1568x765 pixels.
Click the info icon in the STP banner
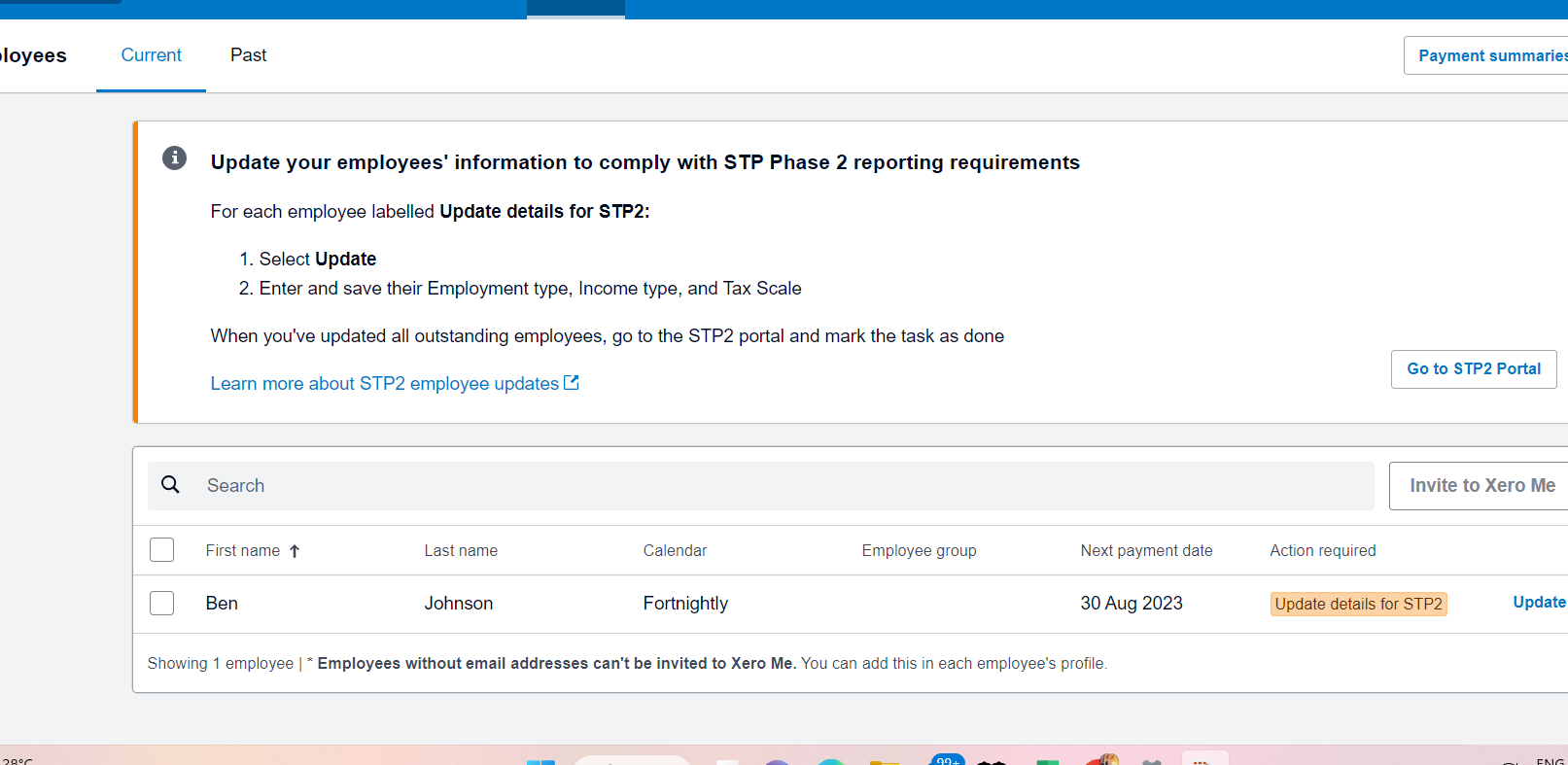(174, 157)
